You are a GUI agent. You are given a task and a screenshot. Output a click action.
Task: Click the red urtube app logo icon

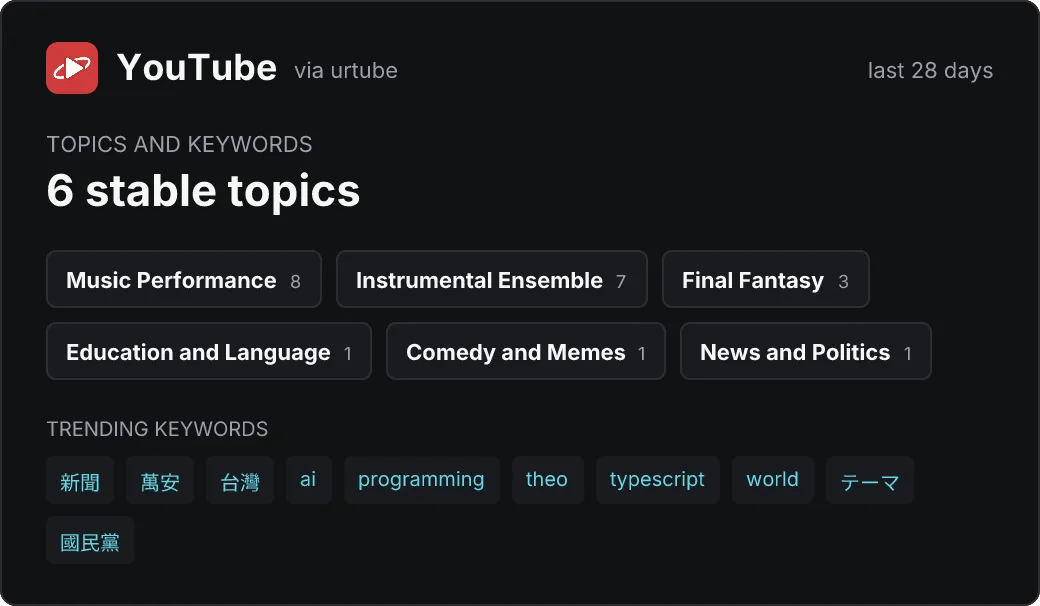(x=72, y=68)
